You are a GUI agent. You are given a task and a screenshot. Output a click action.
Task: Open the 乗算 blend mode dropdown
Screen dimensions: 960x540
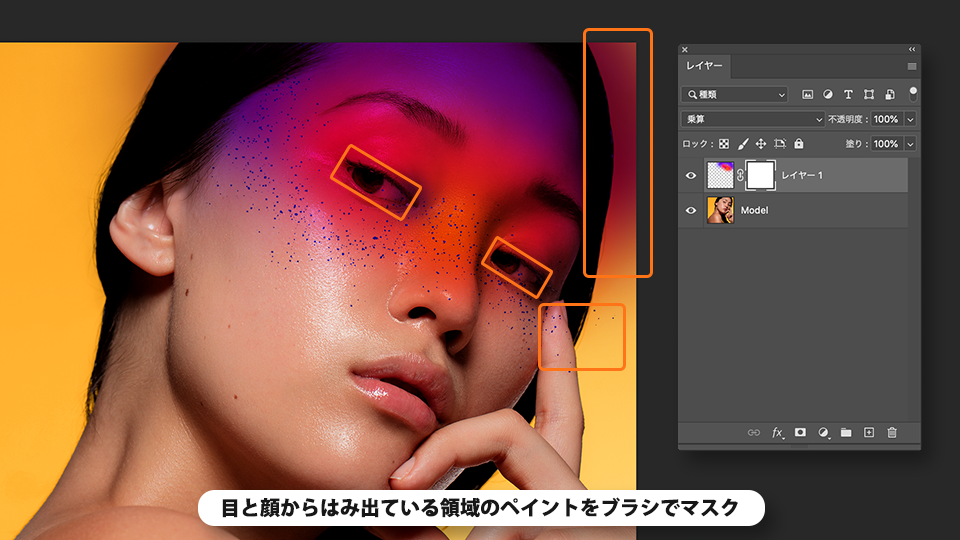(752, 119)
